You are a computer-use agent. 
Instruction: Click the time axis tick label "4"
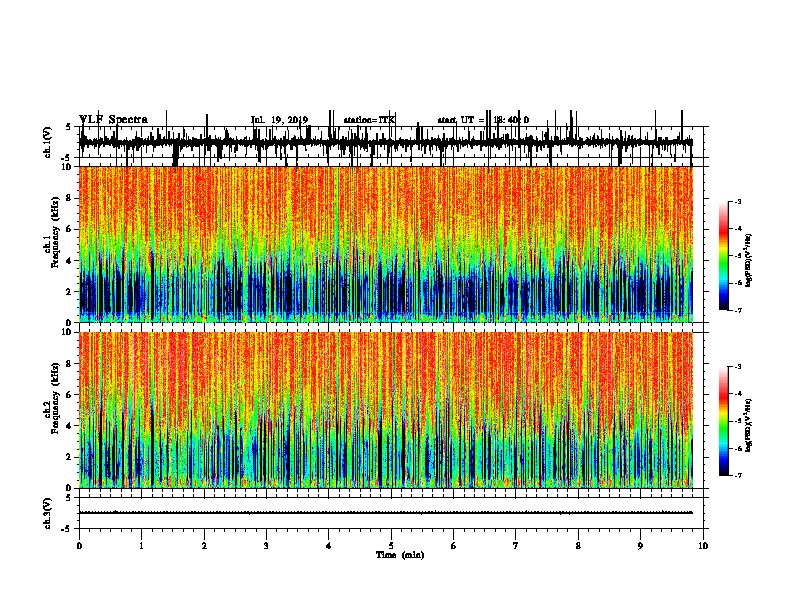(x=329, y=546)
